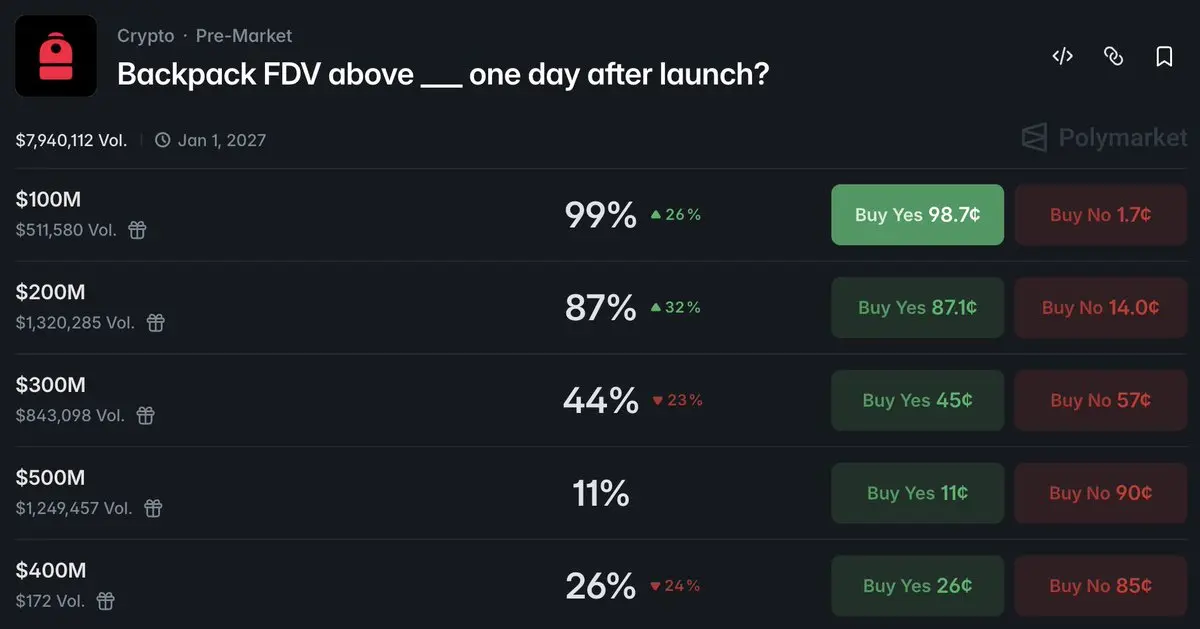This screenshot has height=629, width=1200.
Task: Buy Yes at 11¢ for $500M
Action: click(x=917, y=493)
